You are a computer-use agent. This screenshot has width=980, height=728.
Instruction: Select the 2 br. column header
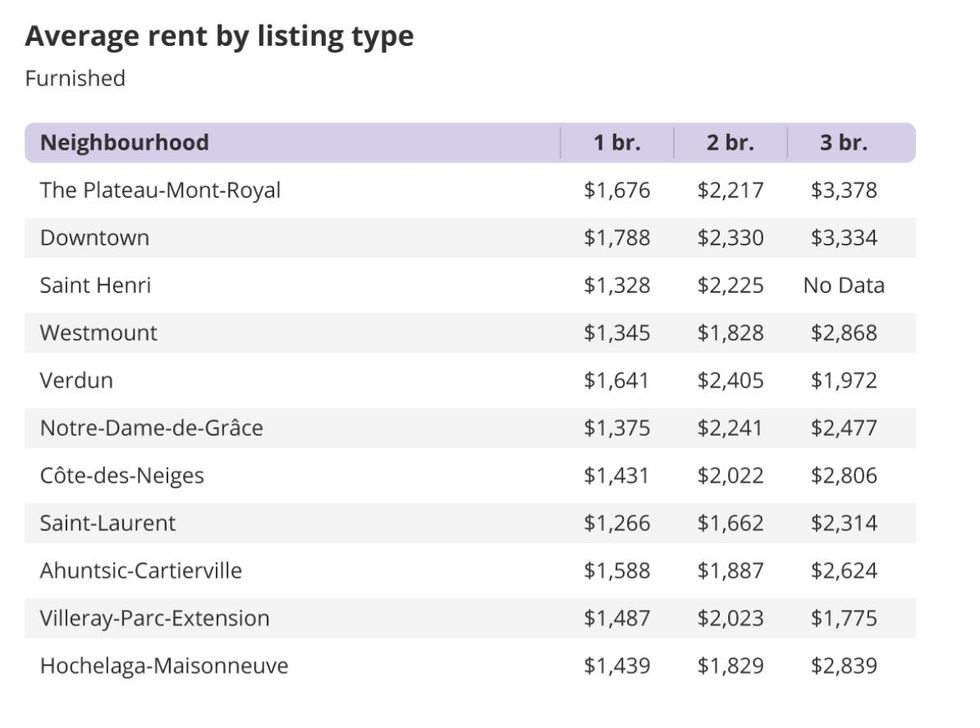[730, 142]
